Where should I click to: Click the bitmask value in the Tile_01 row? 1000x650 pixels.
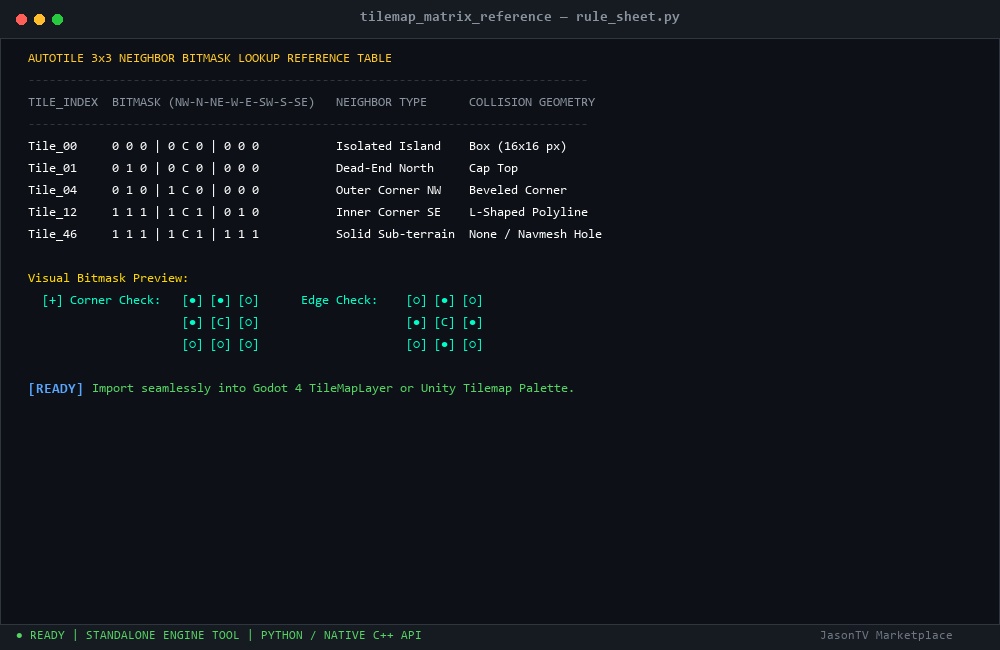pos(186,168)
